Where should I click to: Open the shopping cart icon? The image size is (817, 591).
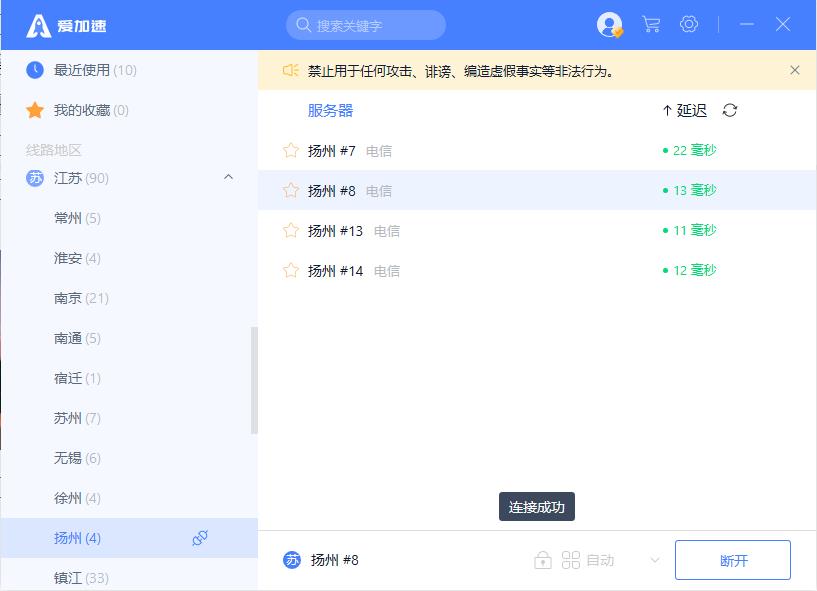[x=651, y=25]
